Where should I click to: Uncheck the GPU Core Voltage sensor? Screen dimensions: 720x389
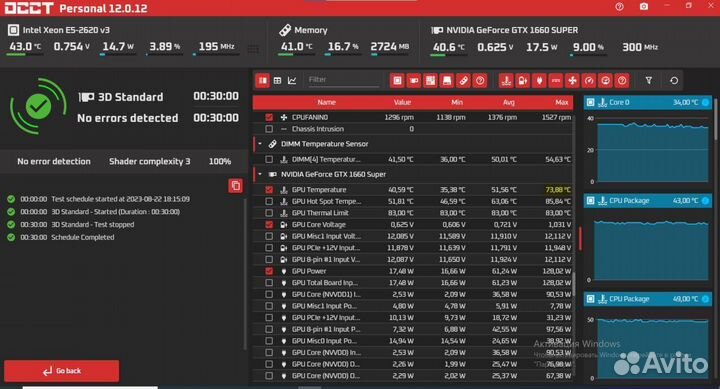pos(269,225)
